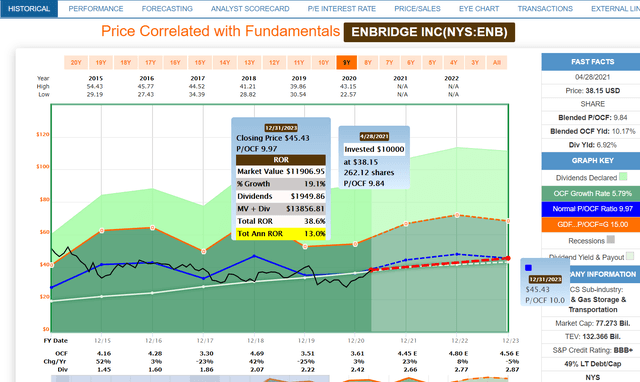Click the S&P Credit Rating BBB+ entry

point(592,350)
